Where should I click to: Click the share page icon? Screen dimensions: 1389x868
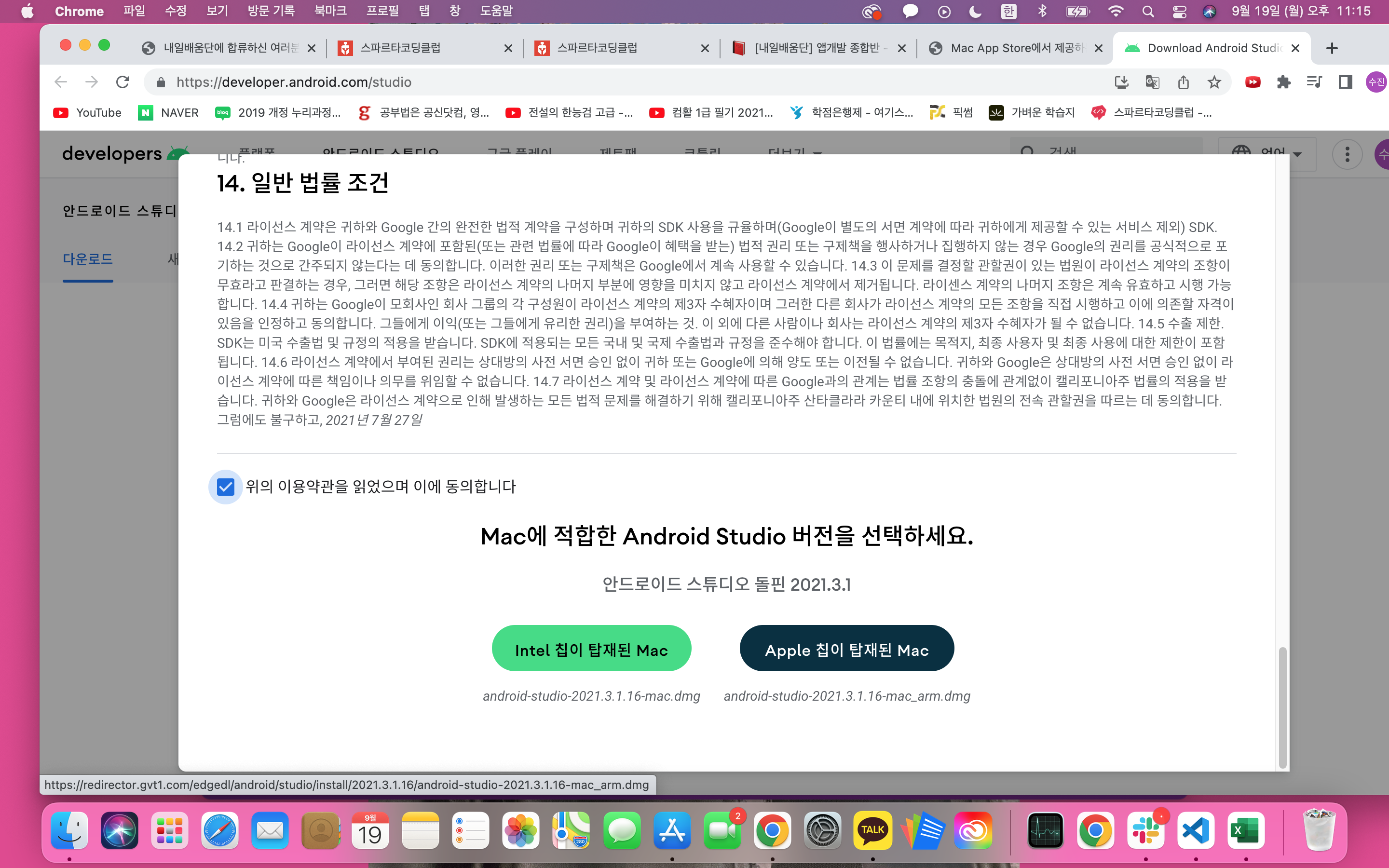pyautogui.click(x=1184, y=82)
